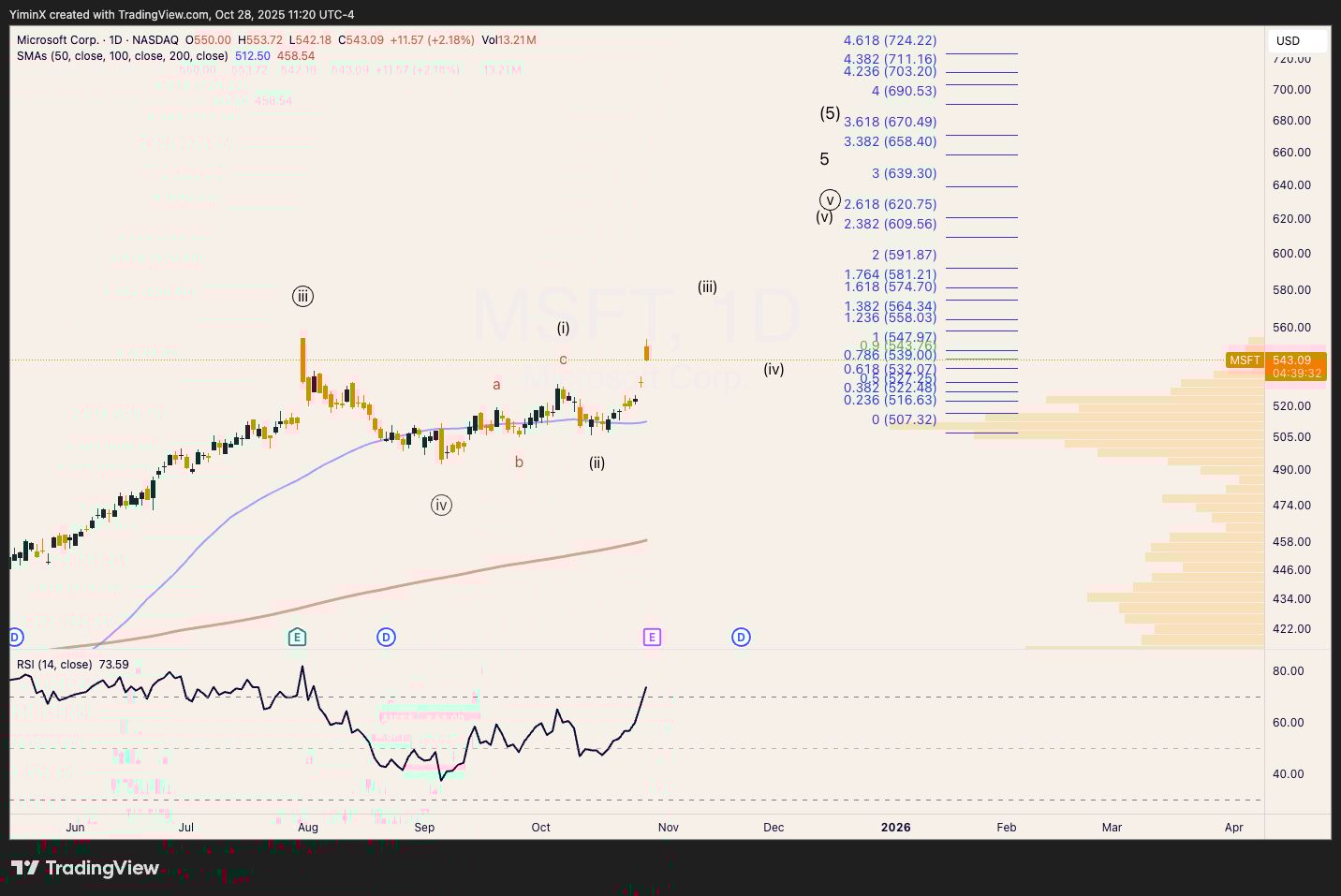Click the Aug label on the time axis
The image size is (1341, 896).
coord(308,828)
